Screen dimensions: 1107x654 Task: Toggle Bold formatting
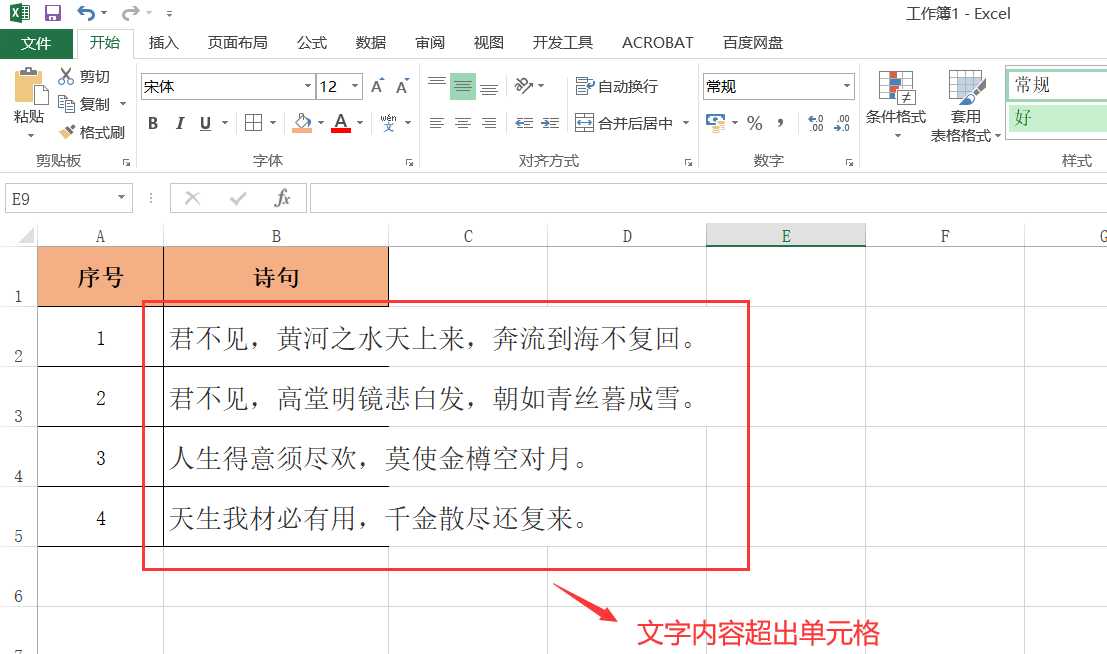[153, 123]
